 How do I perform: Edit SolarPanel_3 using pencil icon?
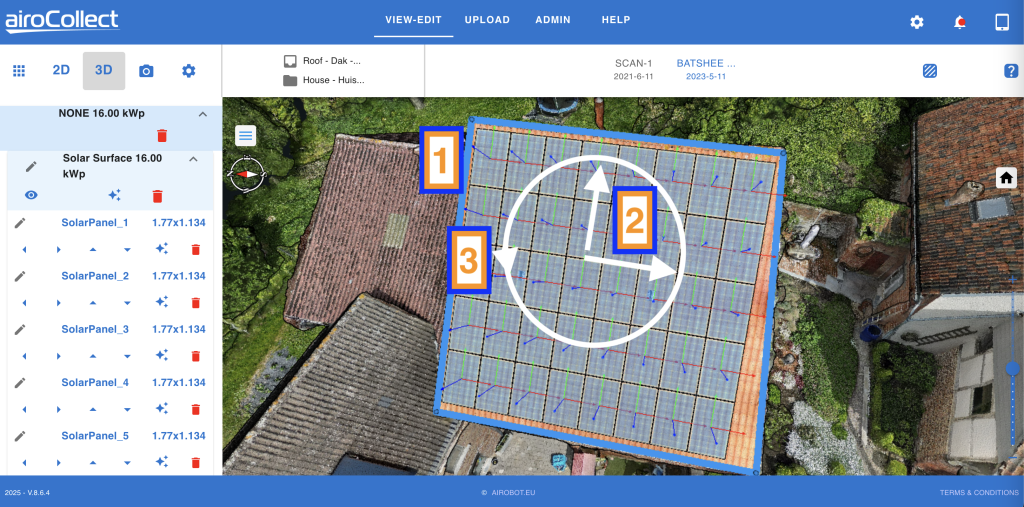[x=20, y=330]
